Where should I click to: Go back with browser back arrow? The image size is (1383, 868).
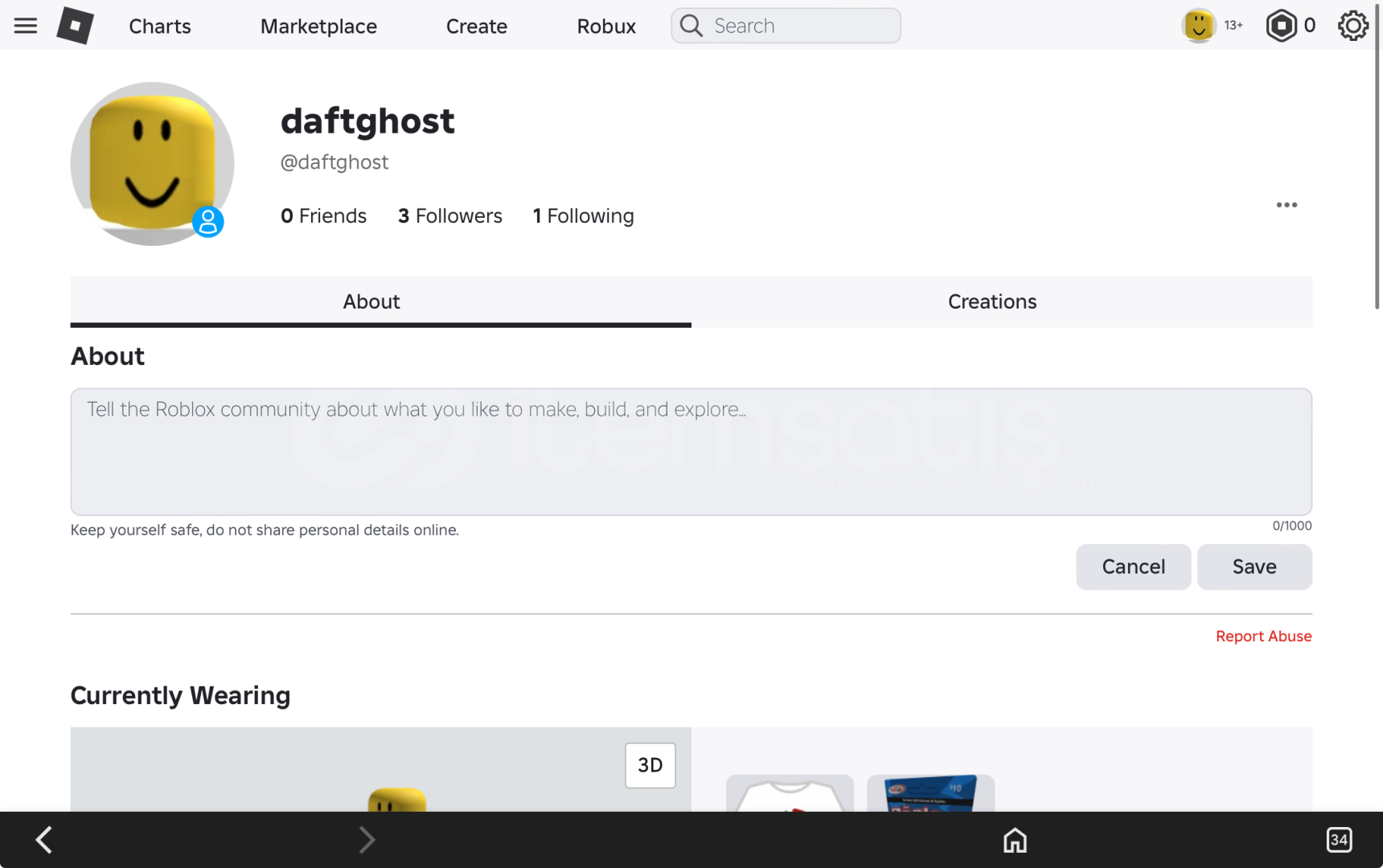44,840
